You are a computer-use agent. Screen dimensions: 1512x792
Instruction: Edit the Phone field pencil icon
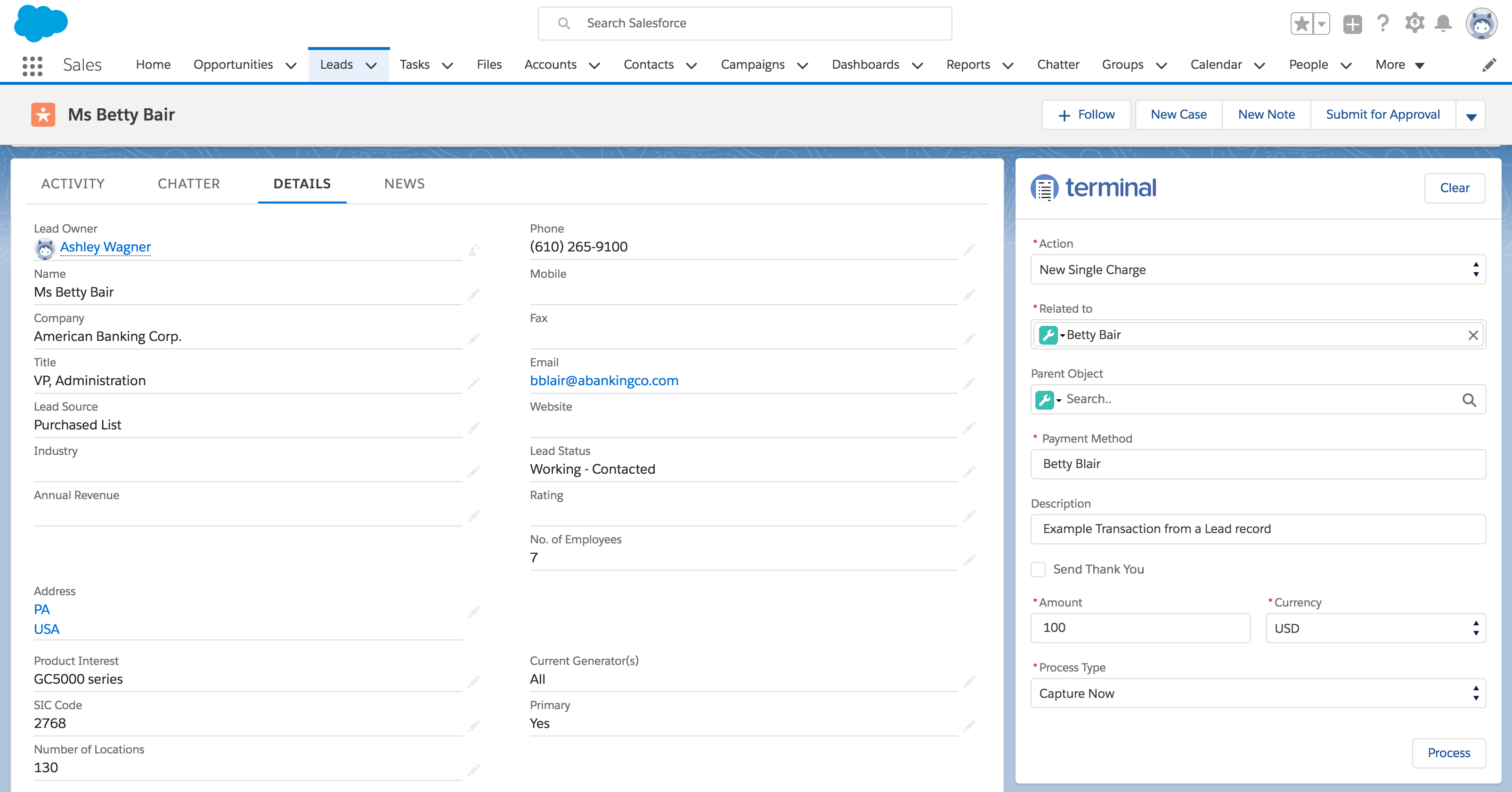969,251
